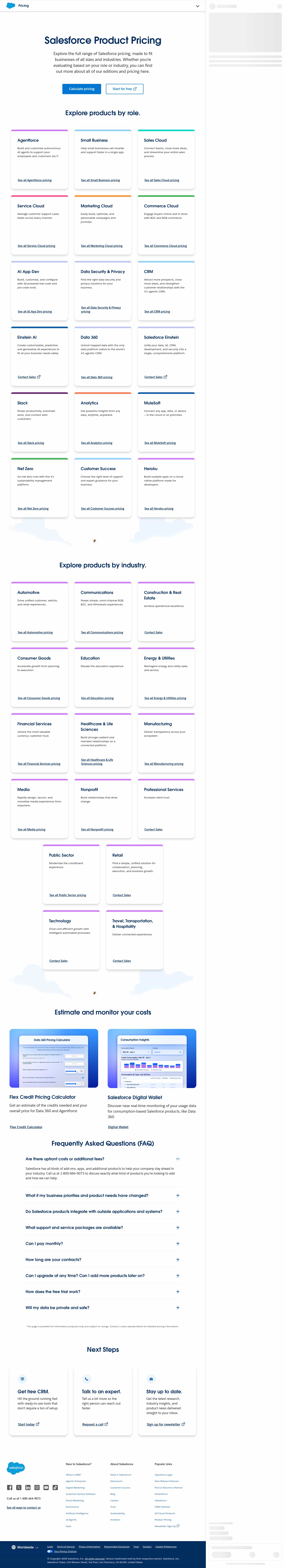The width and height of the screenshot is (285, 1568).
Task: Expand FAQ about integrating outside applications
Action: pos(178,1211)
